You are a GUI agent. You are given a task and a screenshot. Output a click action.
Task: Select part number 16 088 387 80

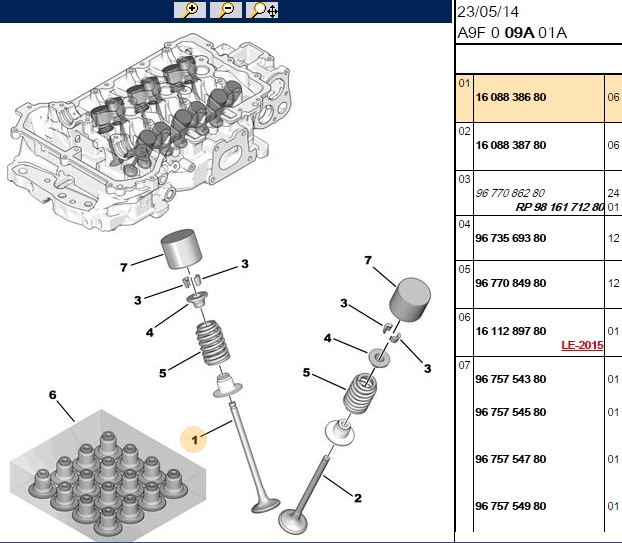(x=511, y=145)
